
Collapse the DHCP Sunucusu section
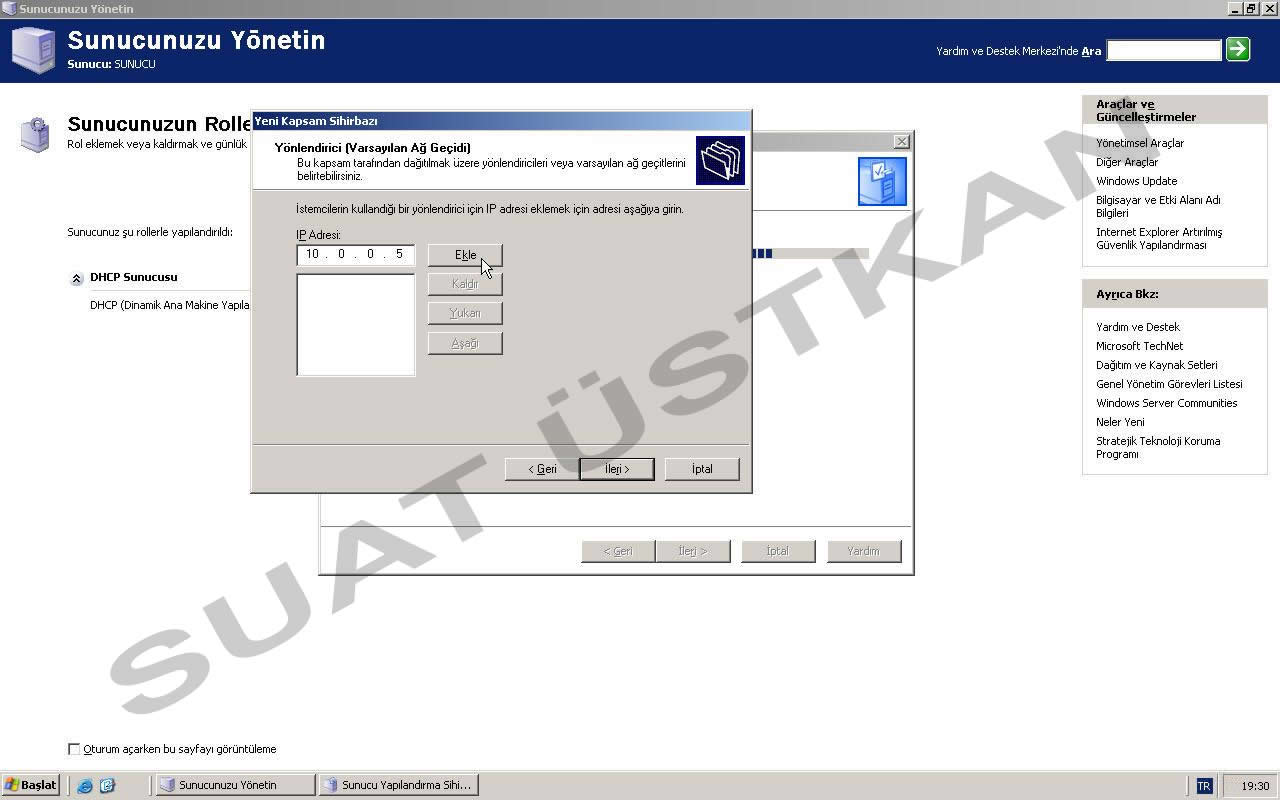76,279
